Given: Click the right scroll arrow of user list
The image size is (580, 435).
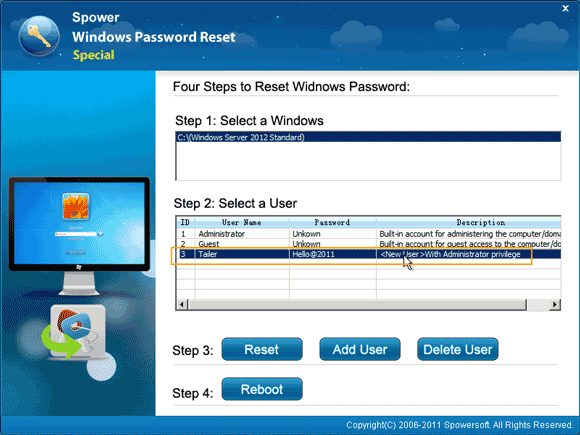Looking at the screenshot, I should pos(554,304).
